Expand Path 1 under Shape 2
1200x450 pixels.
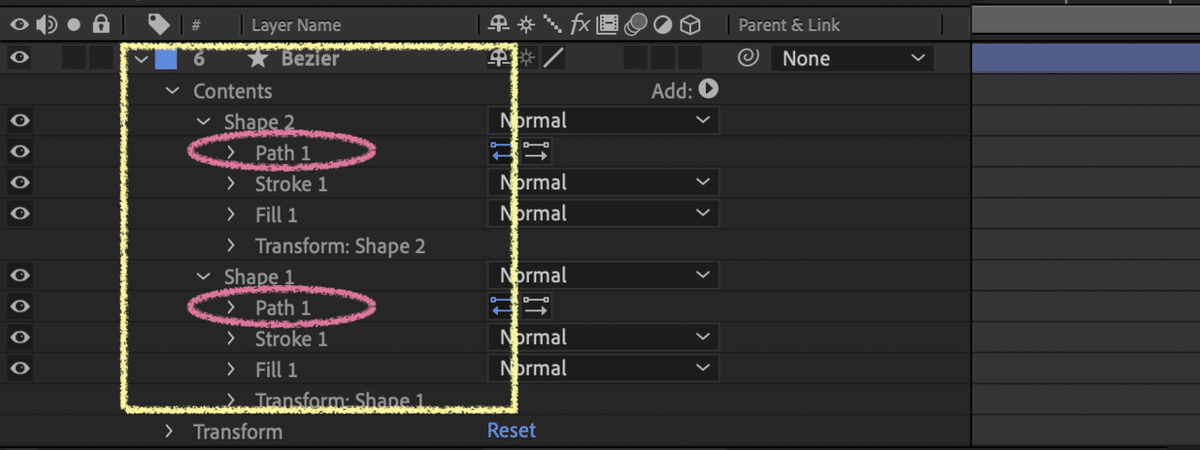click(x=231, y=152)
